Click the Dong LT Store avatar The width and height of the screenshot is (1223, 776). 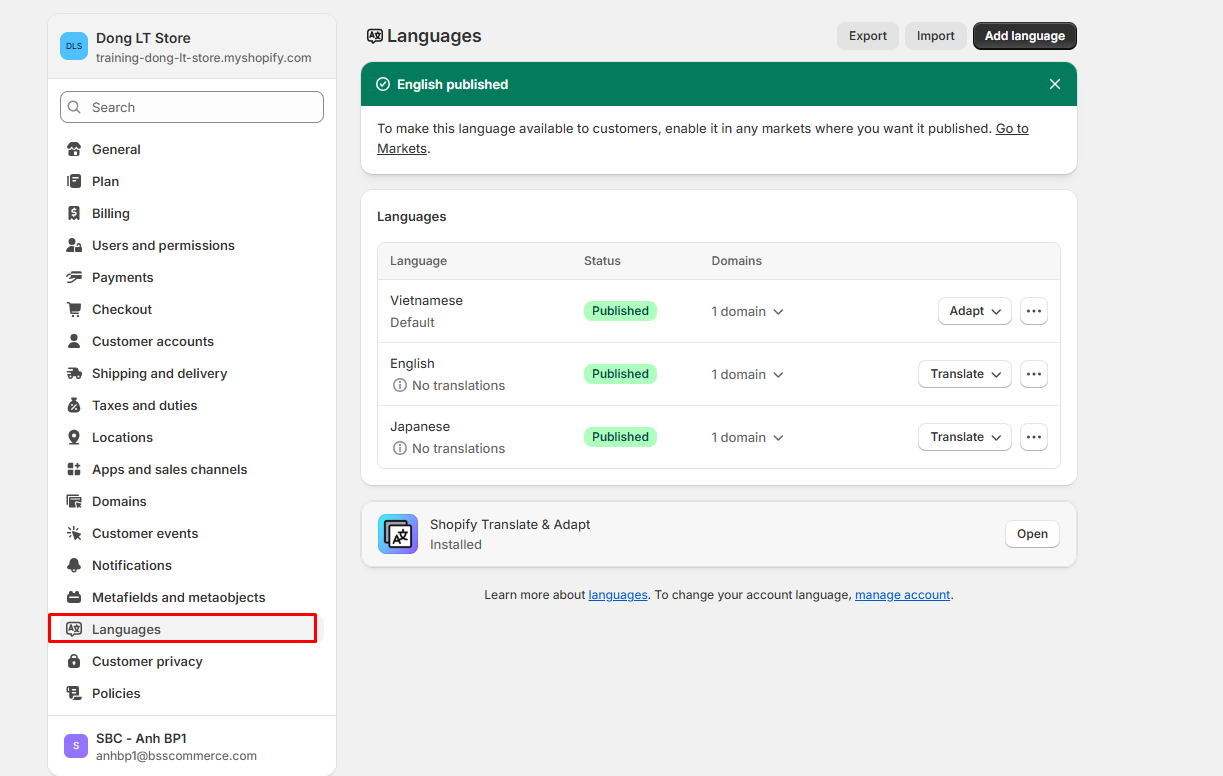coord(74,46)
